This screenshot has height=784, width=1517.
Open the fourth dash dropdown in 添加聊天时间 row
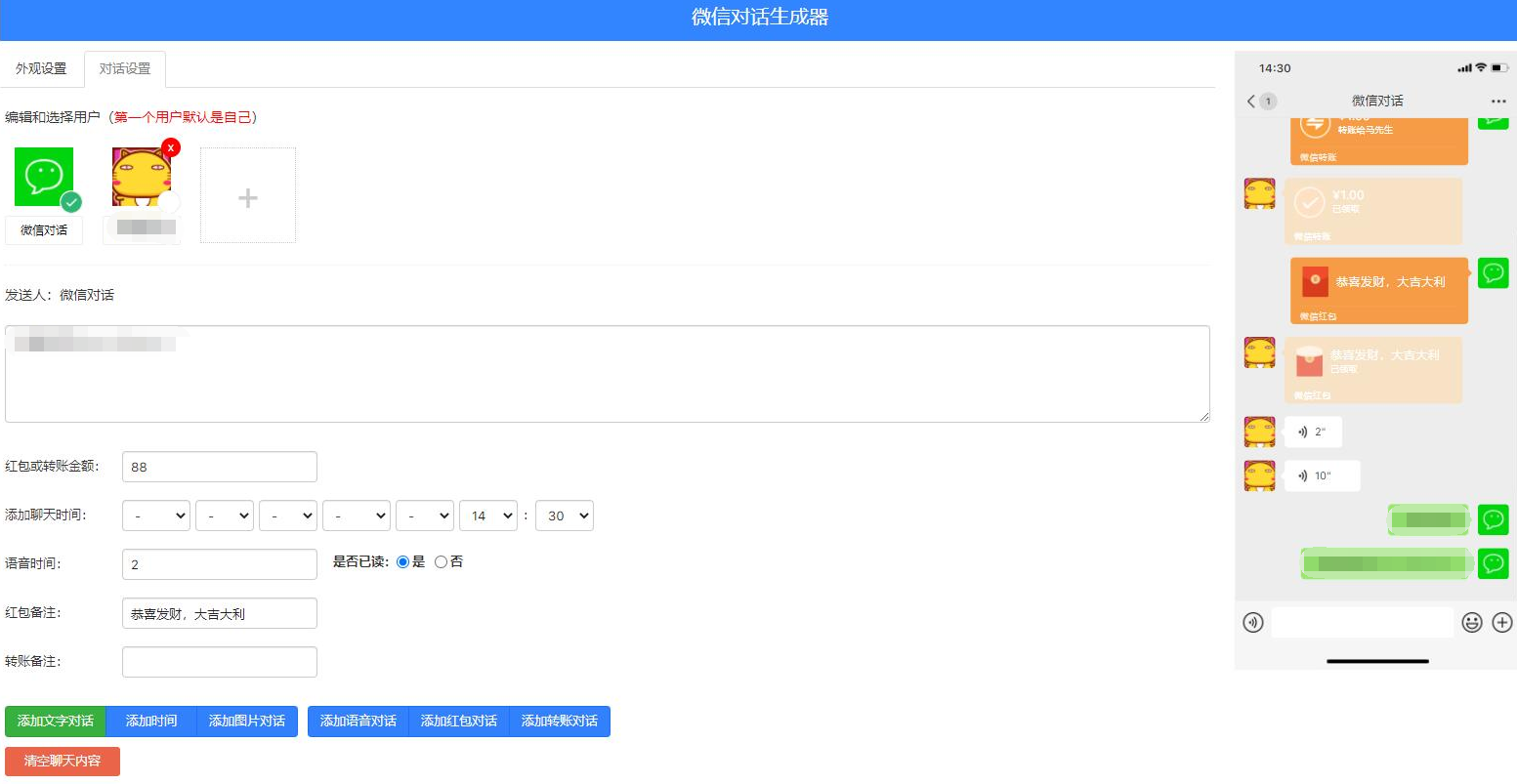coord(357,516)
